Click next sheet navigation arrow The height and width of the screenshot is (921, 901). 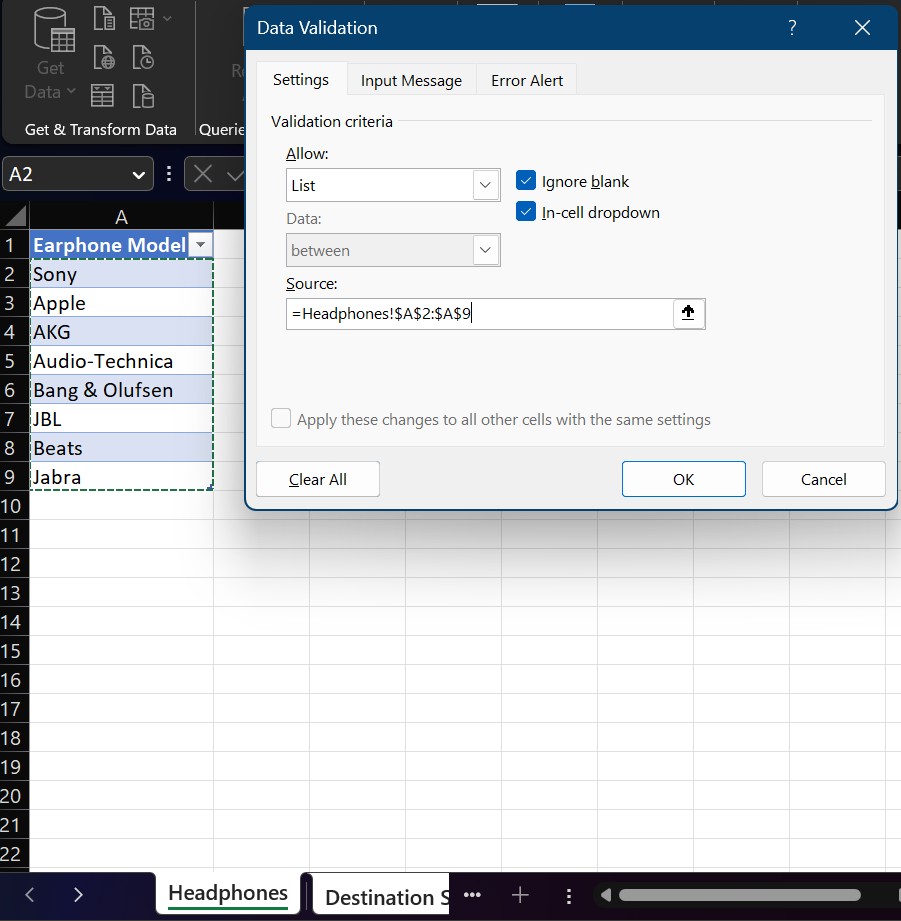(78, 895)
